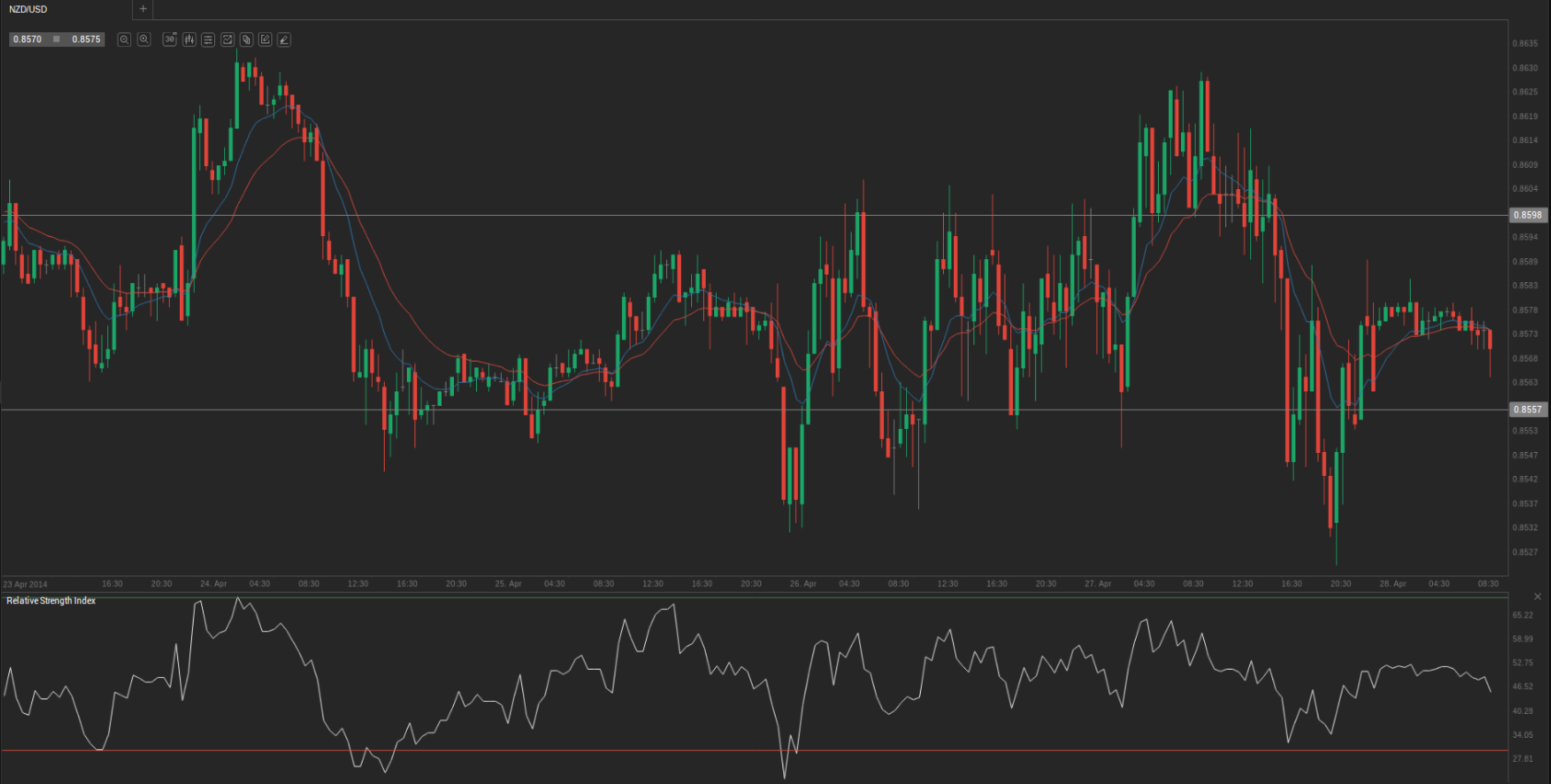Viewport: 1551px width, 784px height.
Task: Open the candlestick chart type icon
Action: (189, 40)
